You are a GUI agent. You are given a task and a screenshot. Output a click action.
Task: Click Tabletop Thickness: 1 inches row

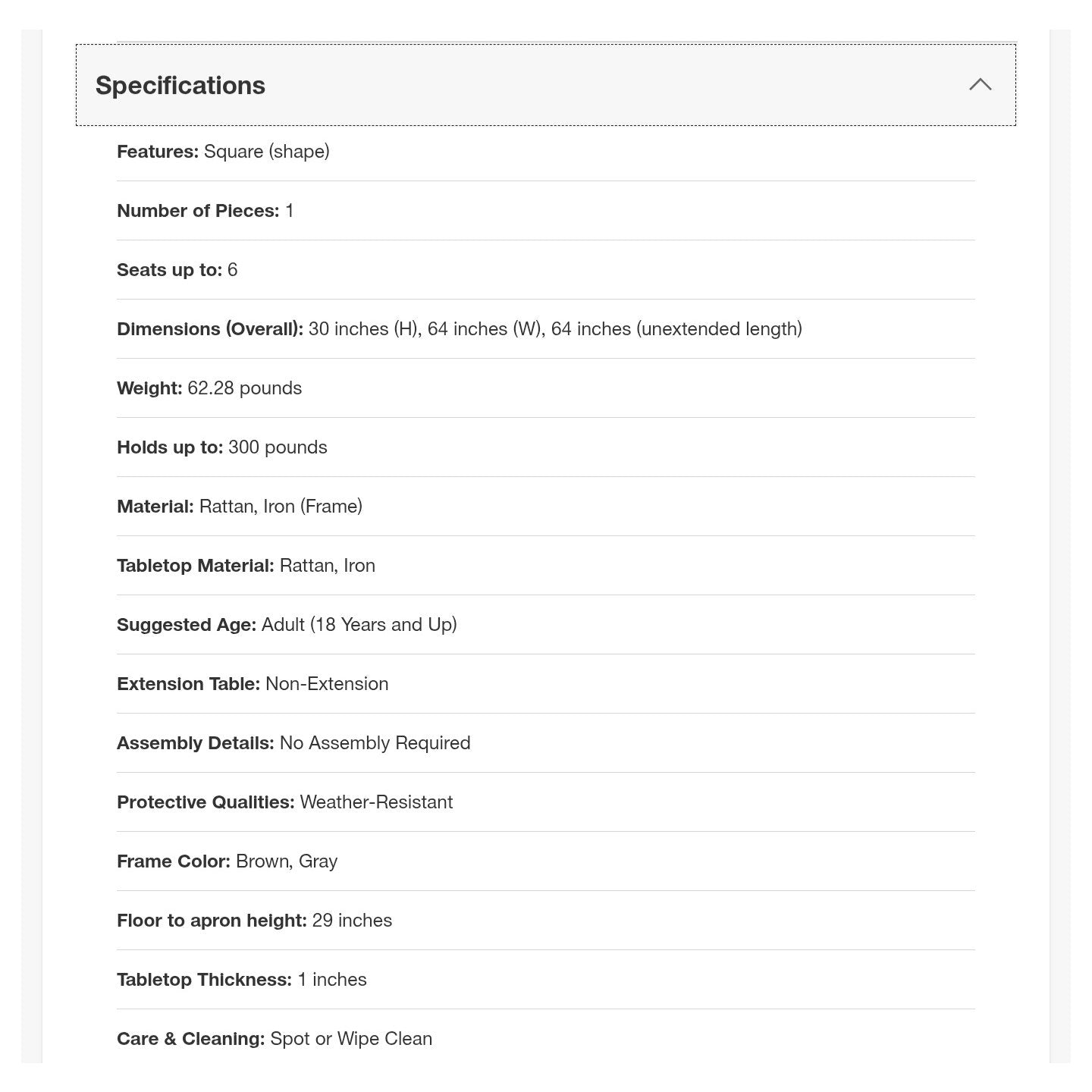(x=545, y=980)
